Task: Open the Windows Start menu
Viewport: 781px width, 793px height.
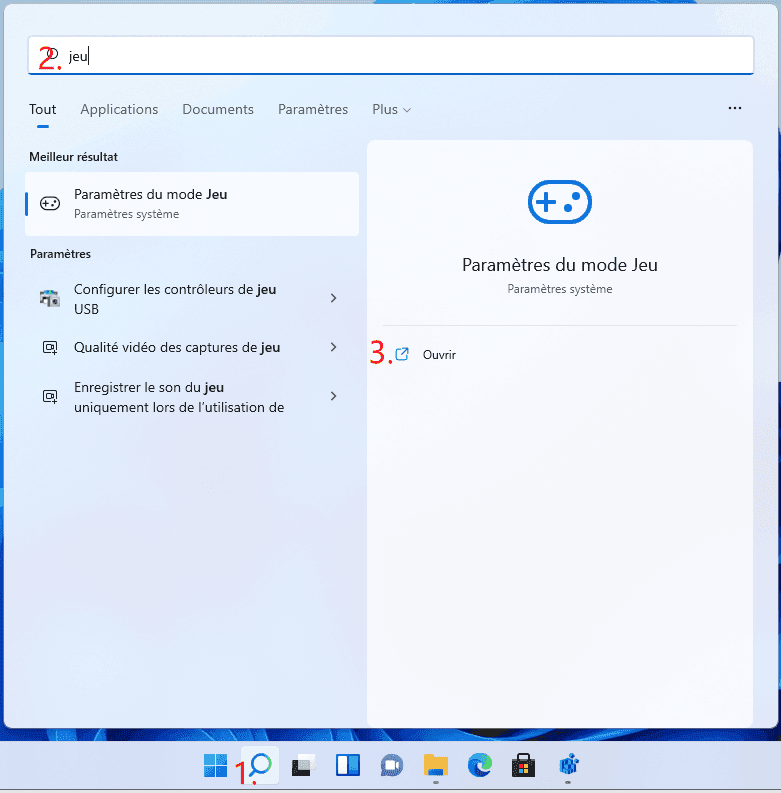Action: pyautogui.click(x=215, y=765)
